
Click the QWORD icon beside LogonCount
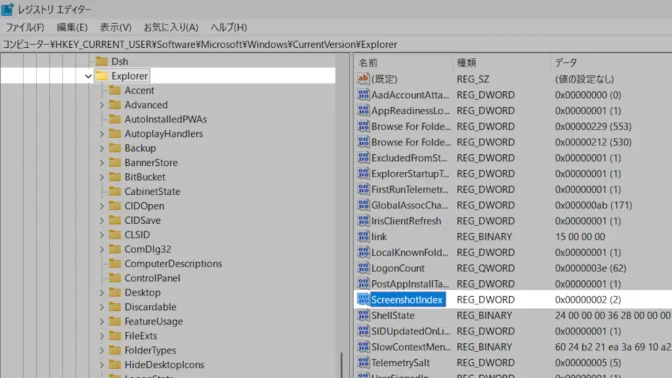[363, 268]
